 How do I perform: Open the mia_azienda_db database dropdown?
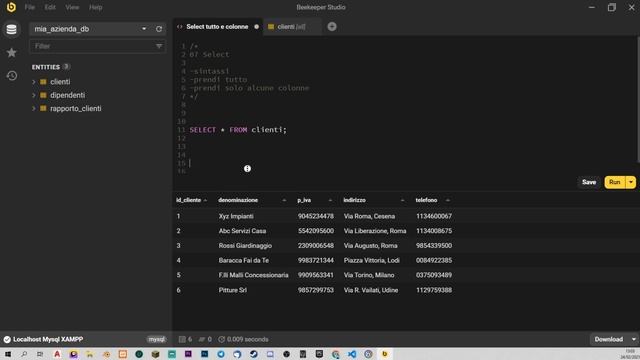[144, 29]
